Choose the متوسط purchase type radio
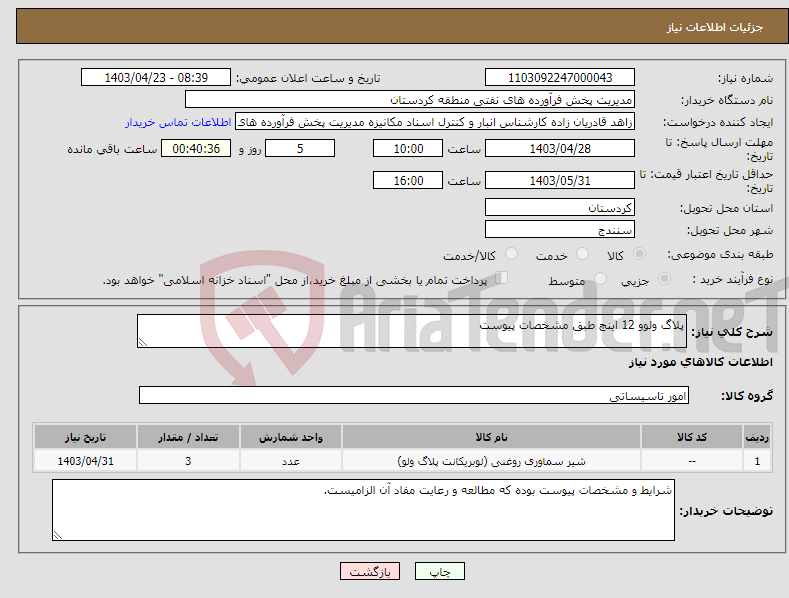This screenshot has height=598, width=789. 600,279
